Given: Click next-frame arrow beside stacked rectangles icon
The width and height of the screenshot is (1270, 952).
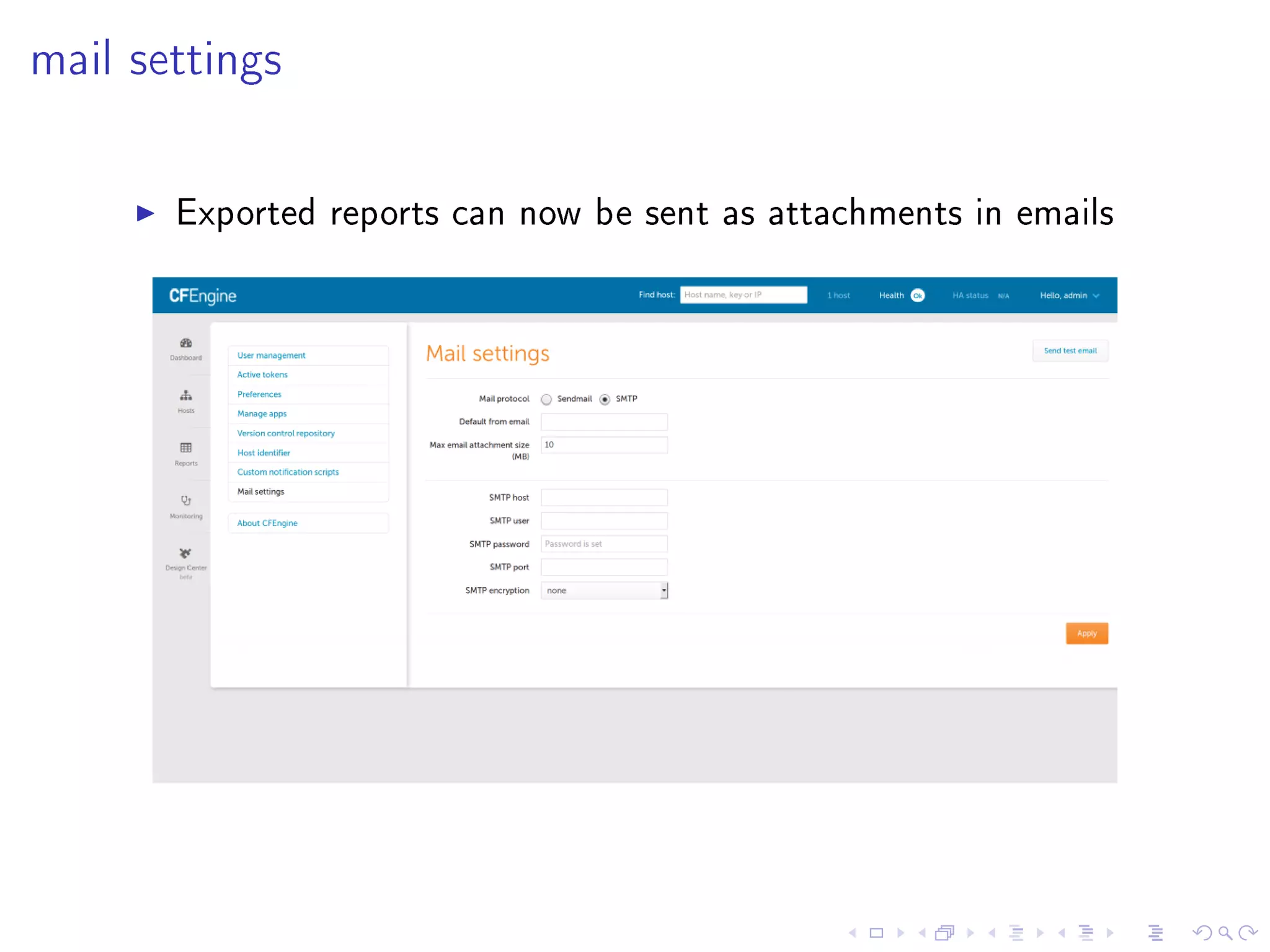Looking at the screenshot, I should pyautogui.click(x=970, y=933).
